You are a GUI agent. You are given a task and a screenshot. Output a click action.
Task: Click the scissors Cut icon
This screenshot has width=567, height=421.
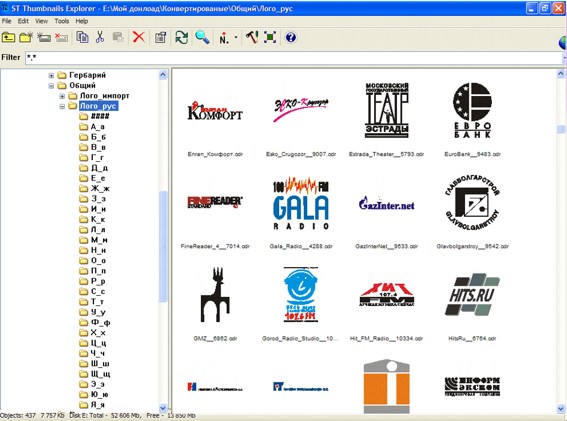point(100,37)
